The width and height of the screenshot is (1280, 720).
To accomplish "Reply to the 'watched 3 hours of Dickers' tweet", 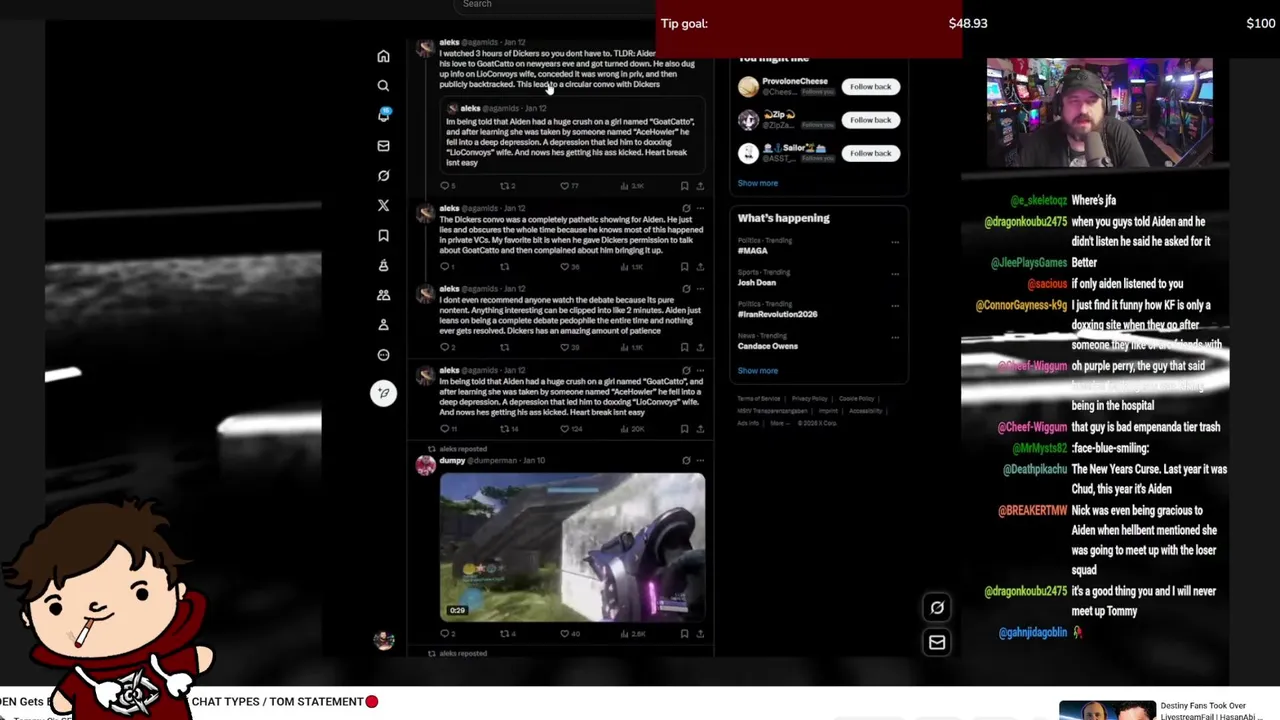I will [446, 186].
